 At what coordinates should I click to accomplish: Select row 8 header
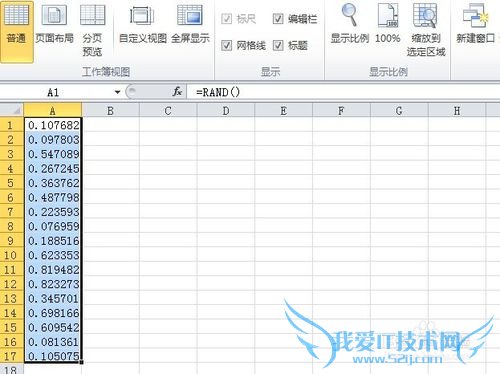click(x=12, y=226)
